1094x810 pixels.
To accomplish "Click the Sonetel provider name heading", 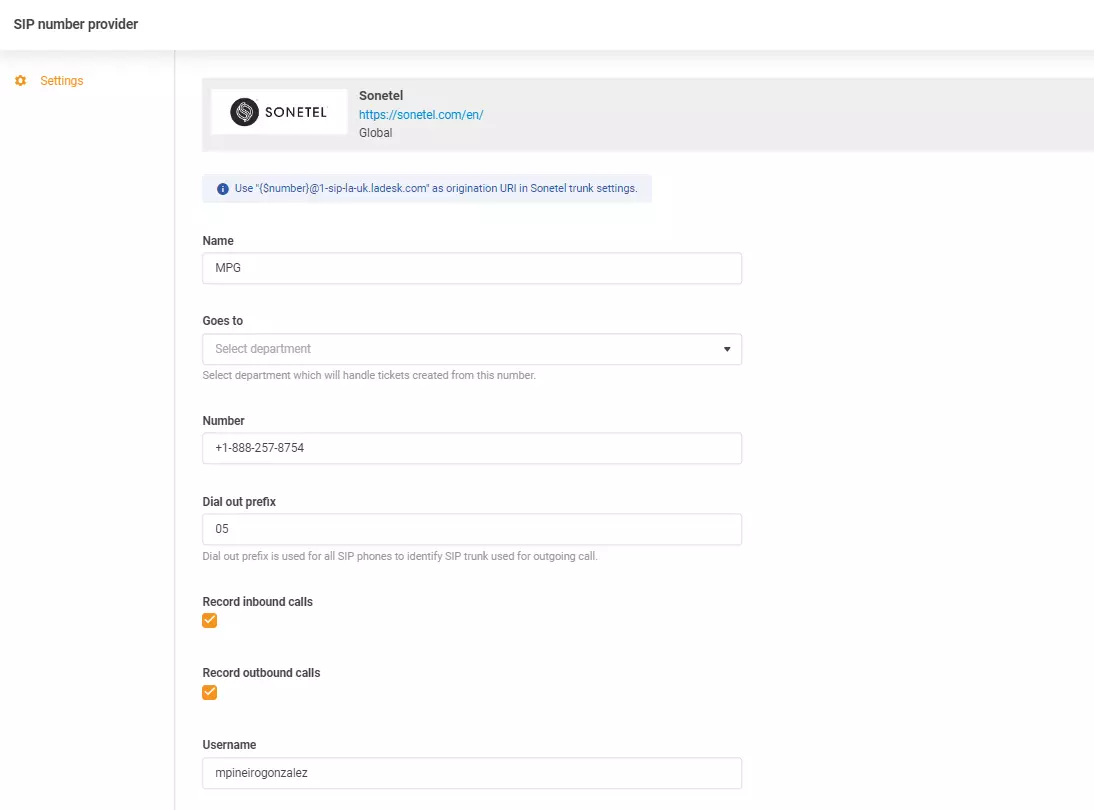I will [x=381, y=96].
